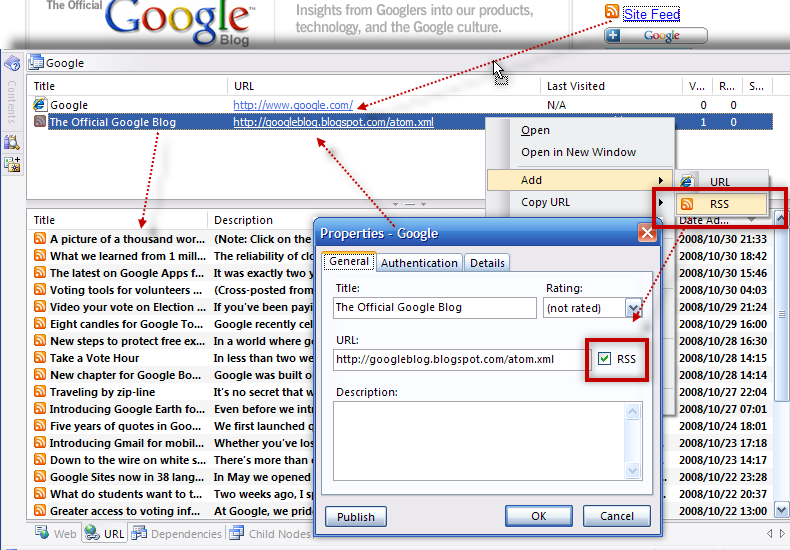
Task: Choose Open in New Window menu item
Action: tap(578, 152)
